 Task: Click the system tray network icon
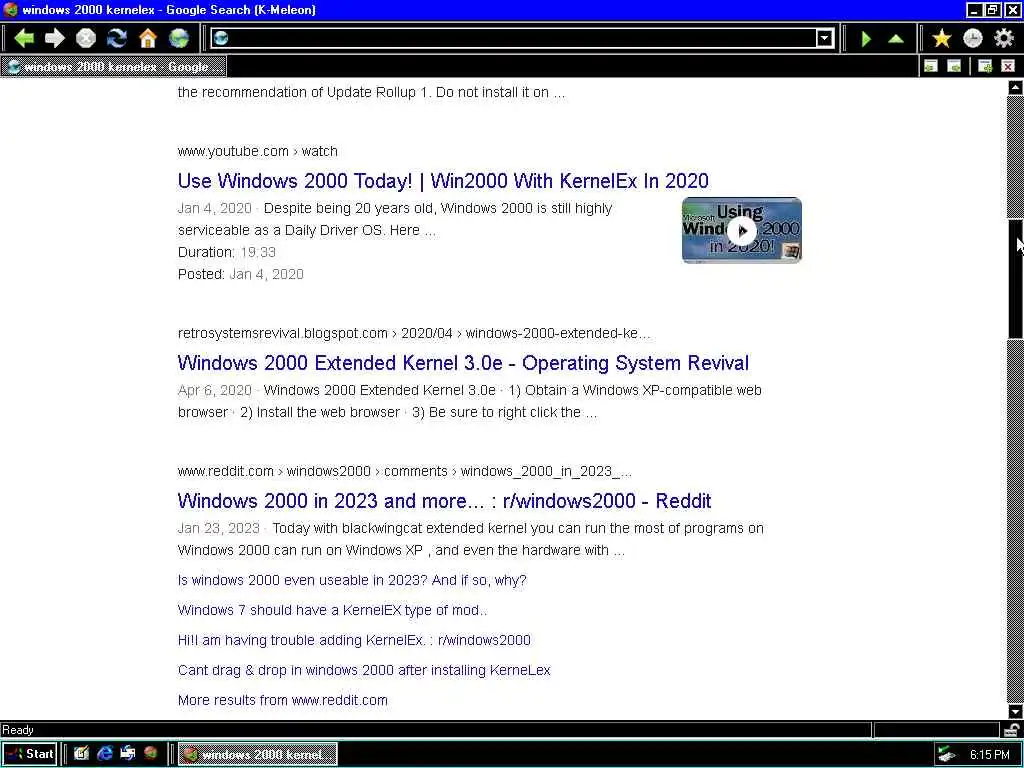pyautogui.click(x=946, y=754)
